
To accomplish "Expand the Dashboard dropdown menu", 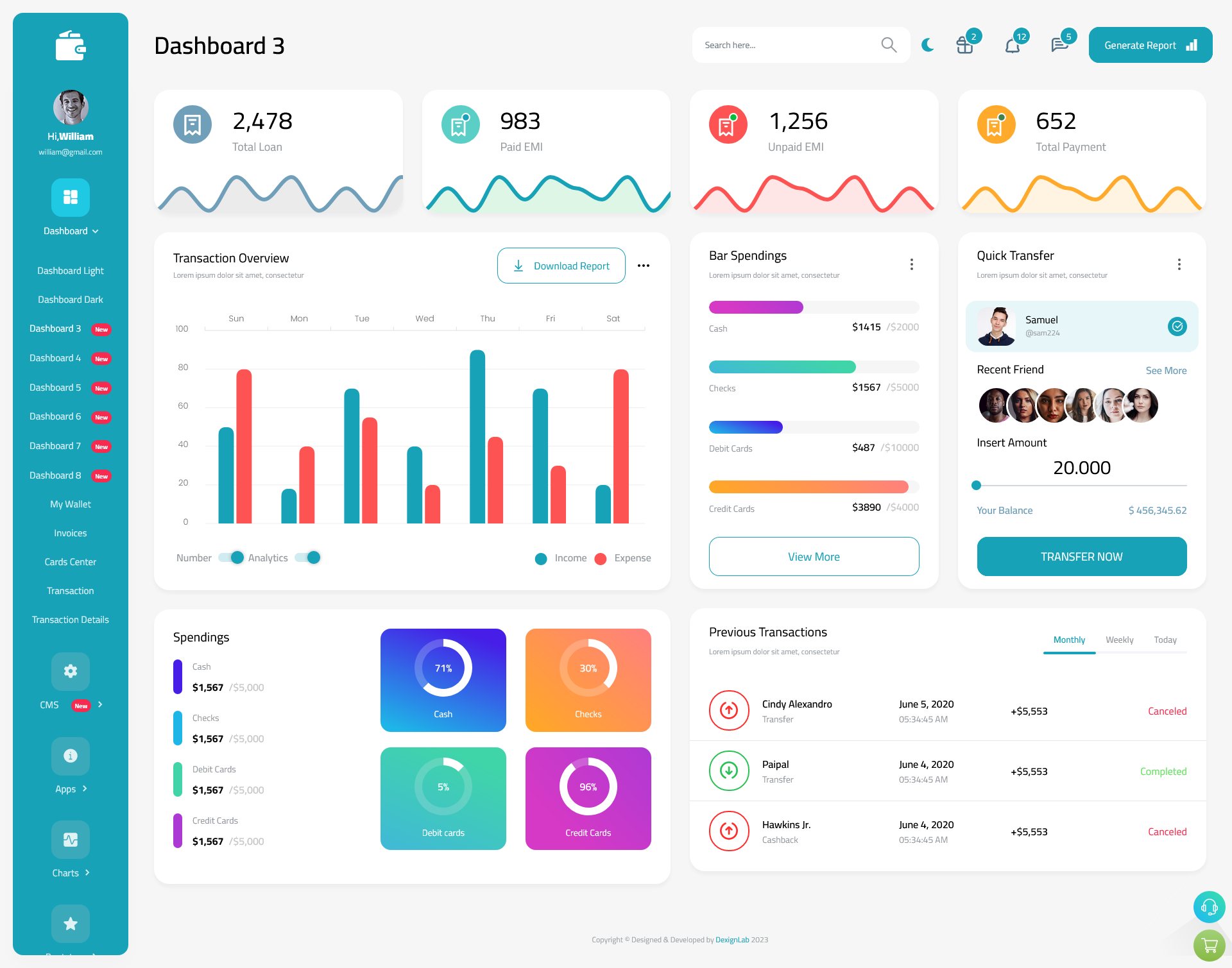I will (70, 231).
